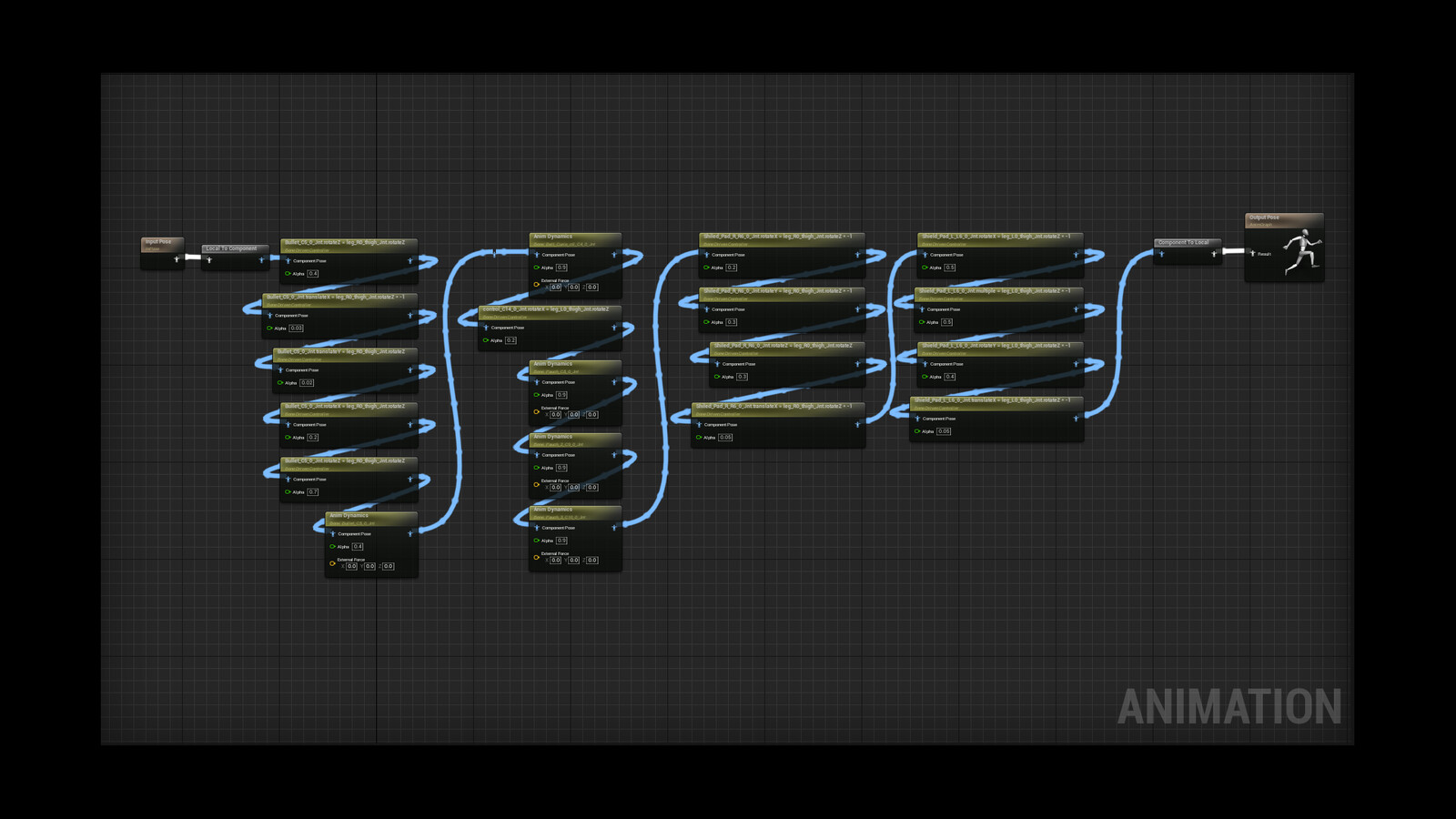Edit the Alpha value 0.2 on control_C14 node
The height and width of the screenshot is (819, 1456).
click(511, 340)
